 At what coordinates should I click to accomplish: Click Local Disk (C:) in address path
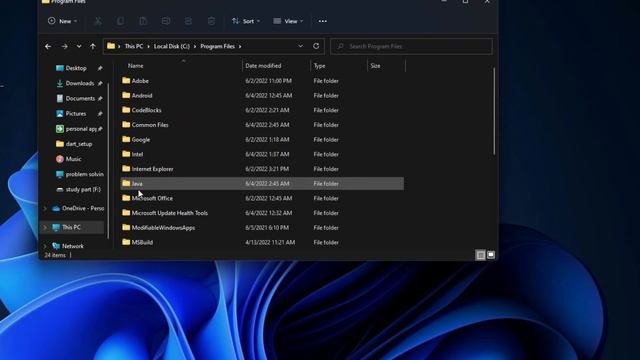tap(171, 47)
